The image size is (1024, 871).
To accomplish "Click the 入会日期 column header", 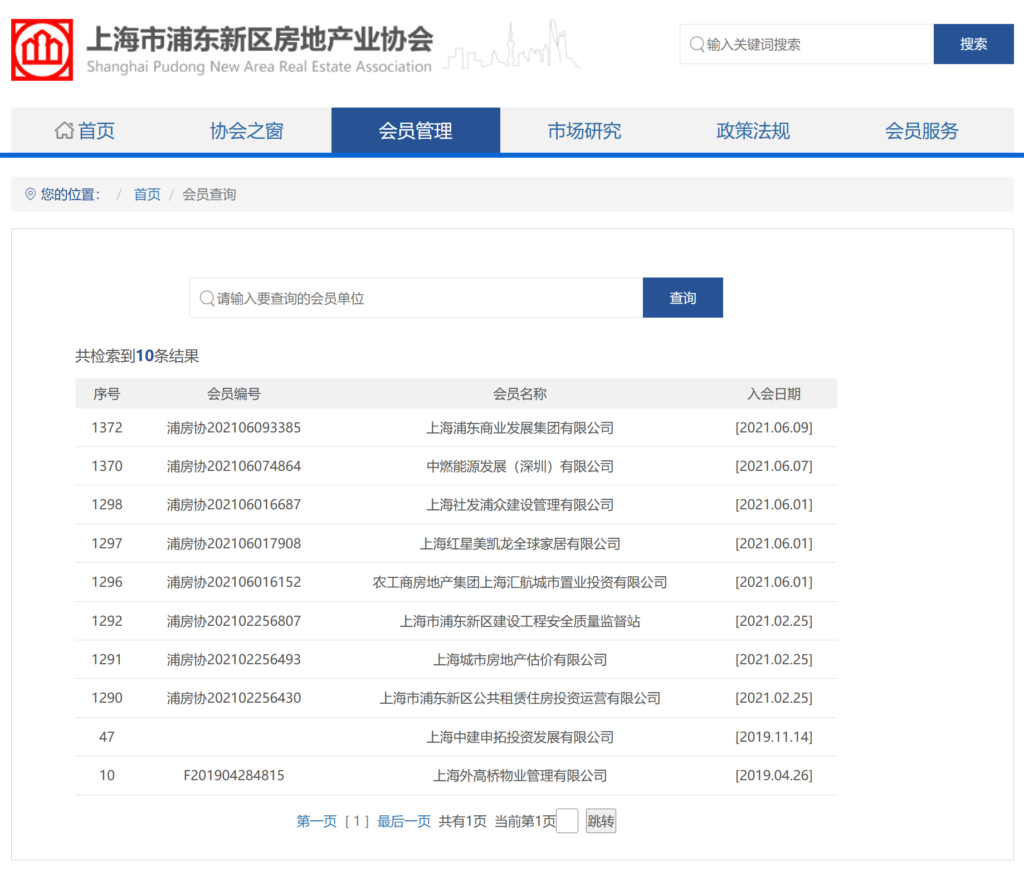I will pyautogui.click(x=774, y=394).
